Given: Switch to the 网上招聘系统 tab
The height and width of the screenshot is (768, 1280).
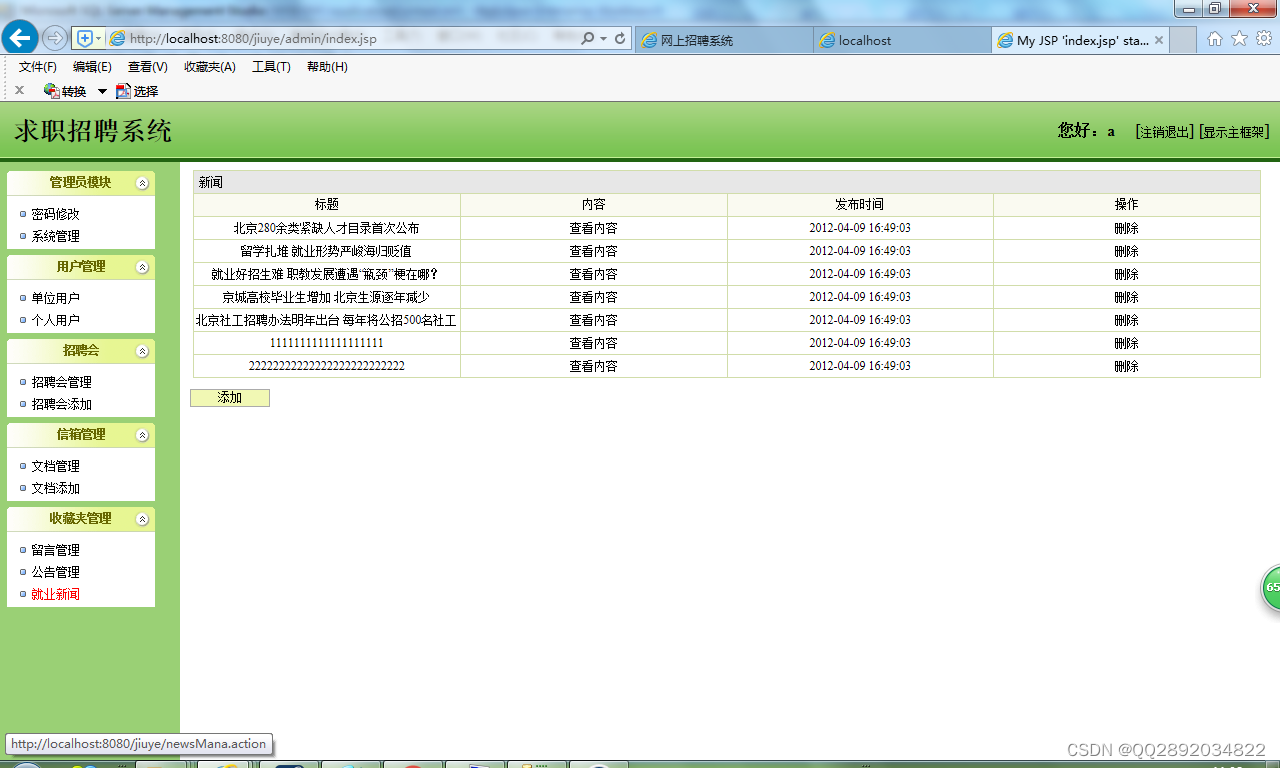Looking at the screenshot, I should (x=724, y=40).
